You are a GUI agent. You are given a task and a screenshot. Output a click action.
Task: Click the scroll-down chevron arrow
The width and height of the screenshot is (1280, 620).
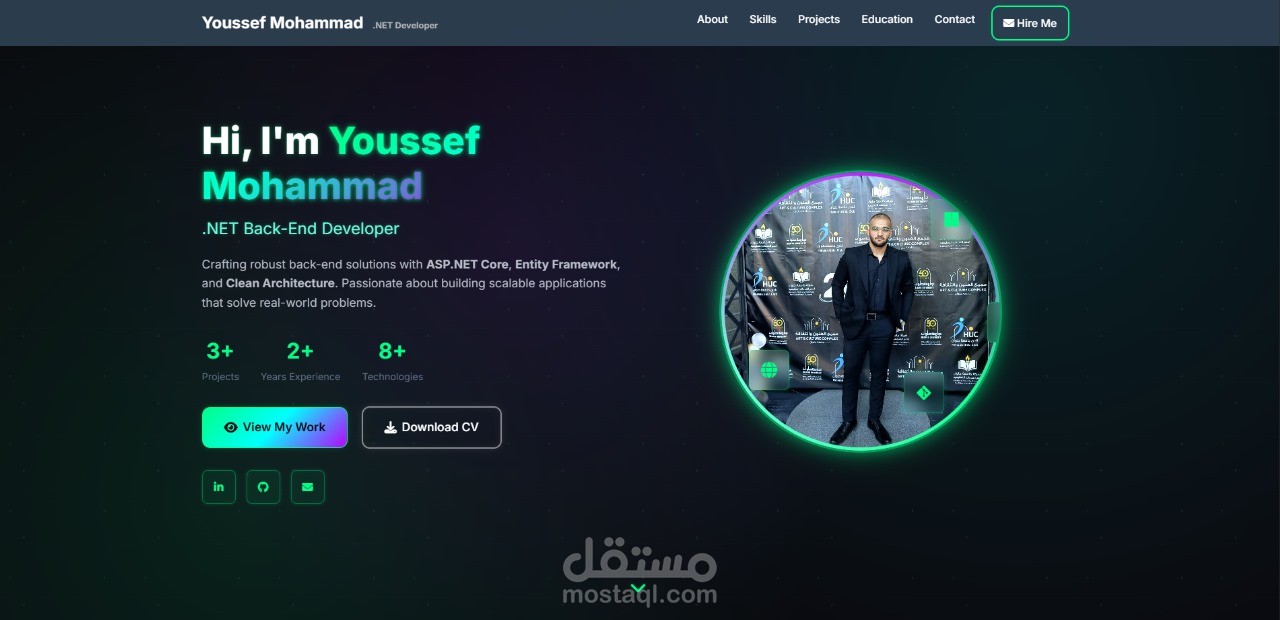coord(639,588)
